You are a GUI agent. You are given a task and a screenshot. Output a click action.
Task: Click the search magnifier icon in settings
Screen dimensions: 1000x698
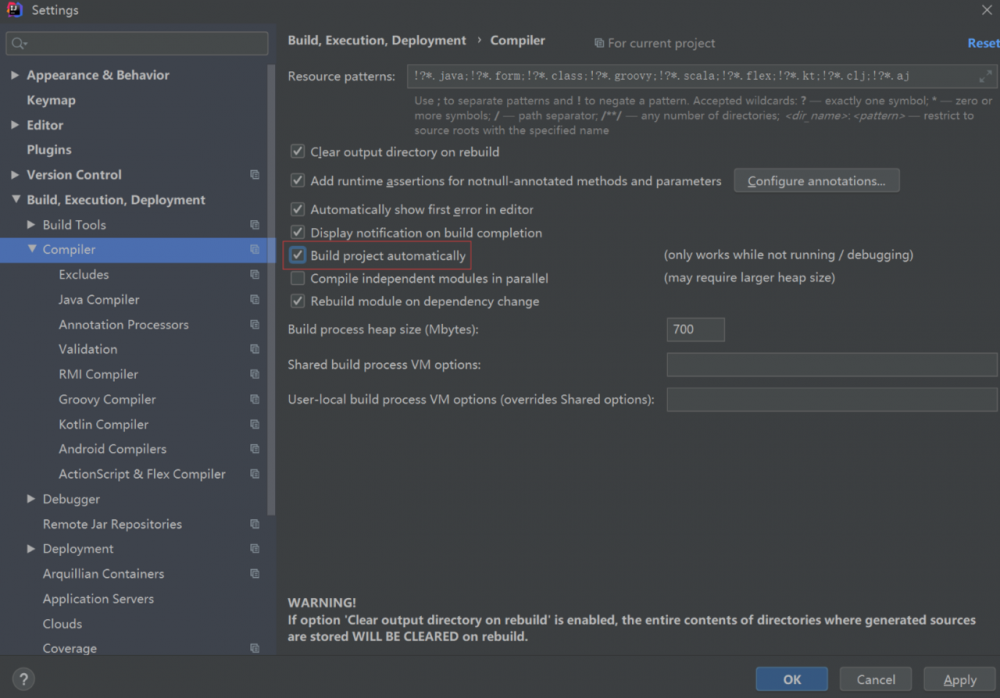point(19,43)
